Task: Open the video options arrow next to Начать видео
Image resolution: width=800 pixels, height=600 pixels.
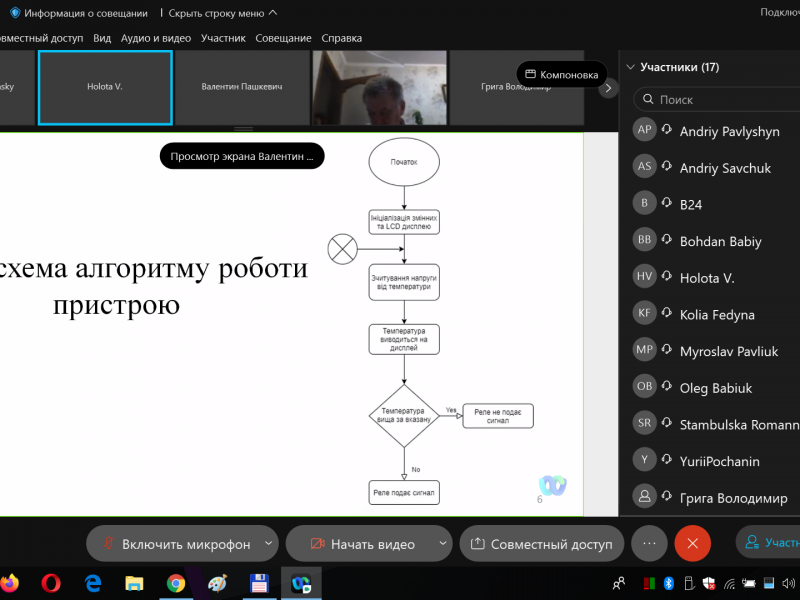Action: (443, 544)
